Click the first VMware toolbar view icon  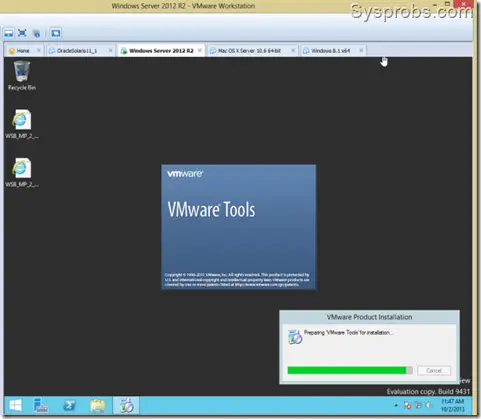click(8, 33)
